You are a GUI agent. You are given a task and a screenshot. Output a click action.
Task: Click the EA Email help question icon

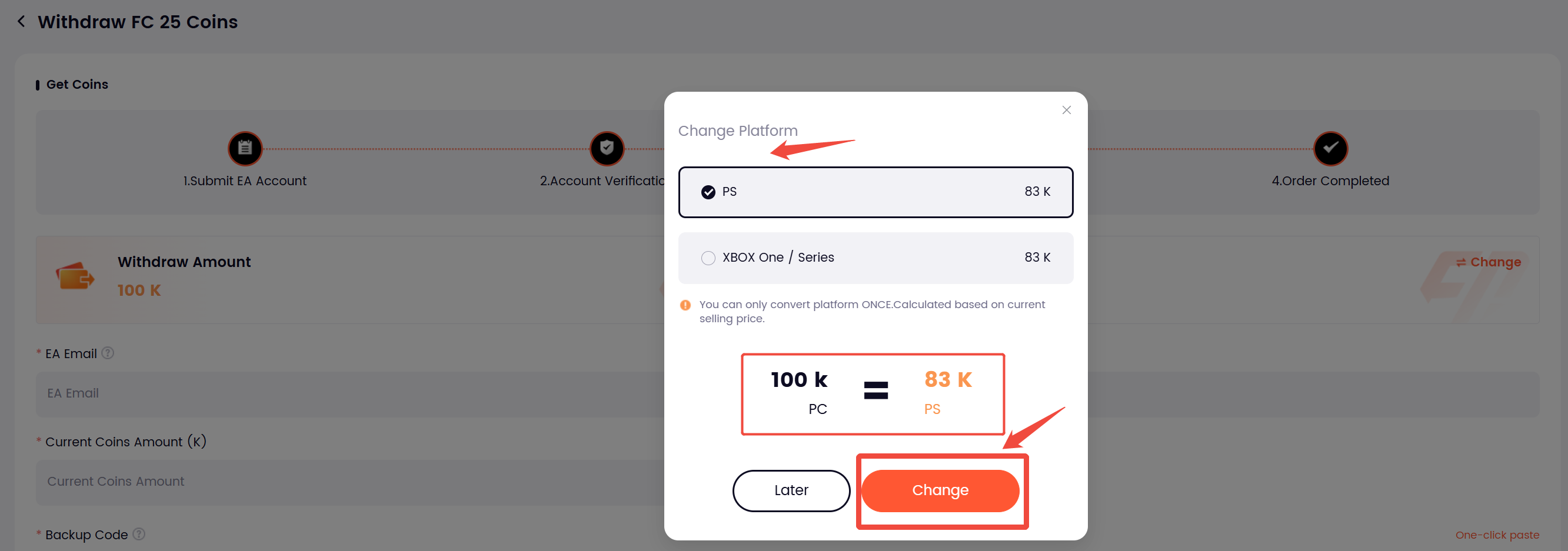[108, 353]
